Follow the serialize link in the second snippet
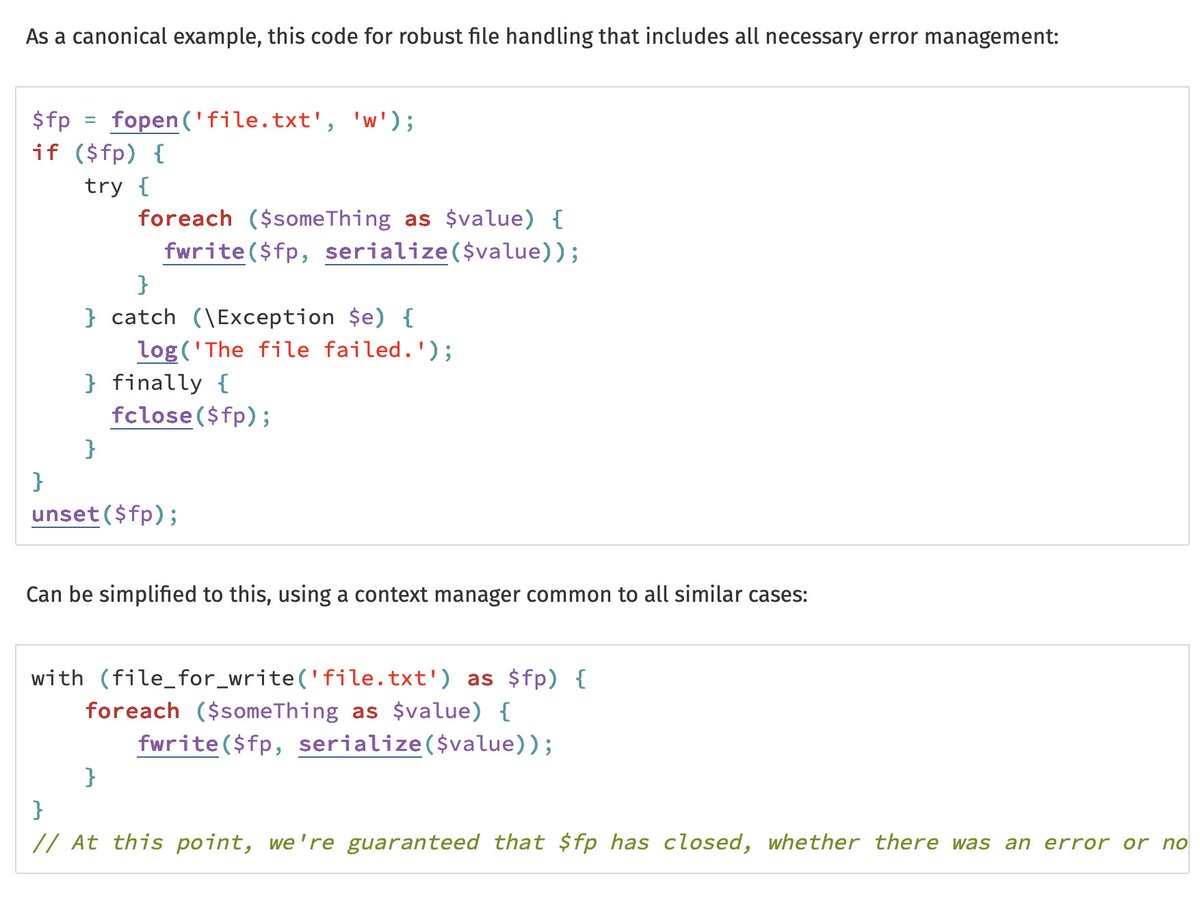This screenshot has height=900, width=1200. point(358,744)
